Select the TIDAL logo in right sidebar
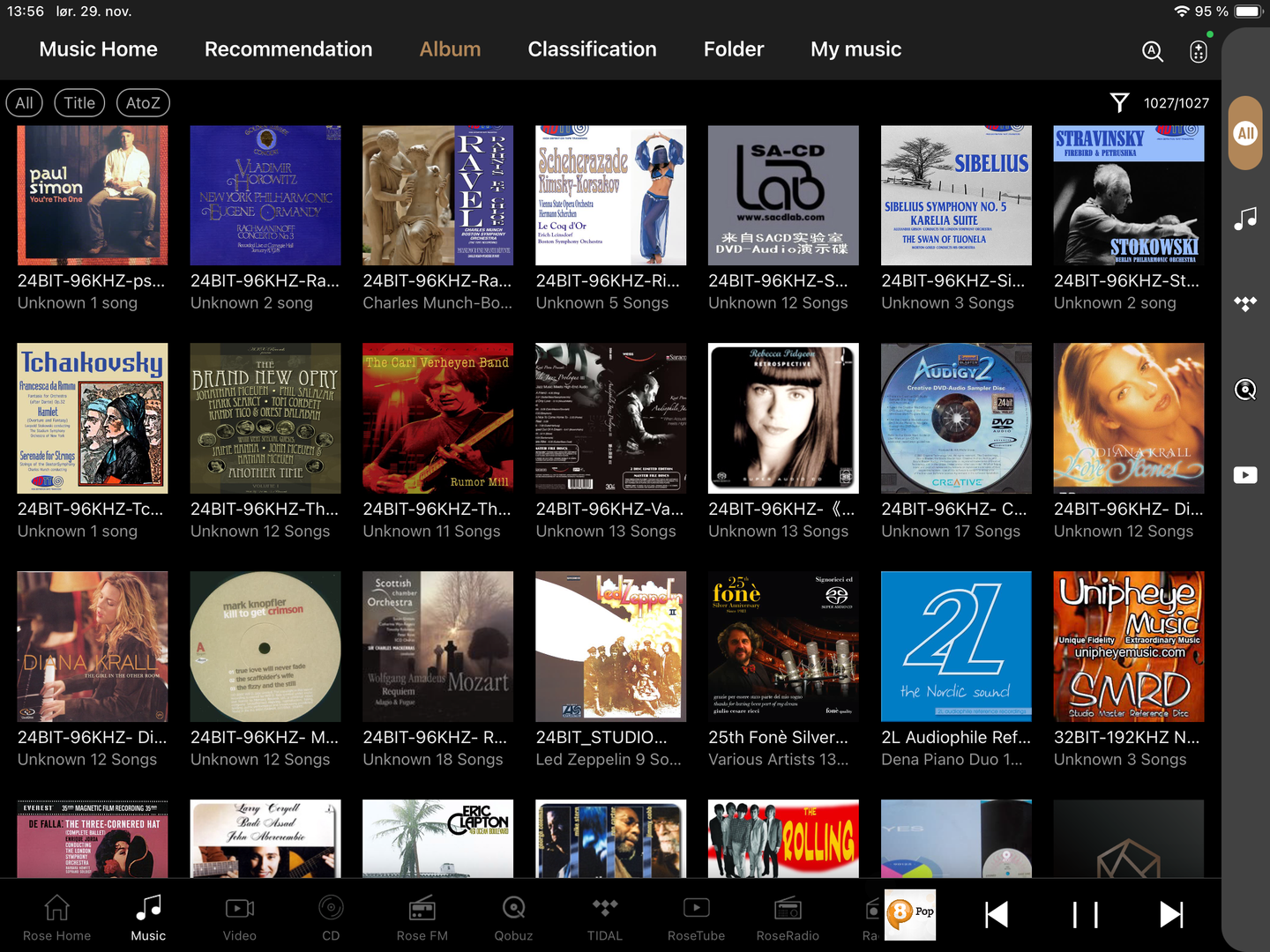 pyautogui.click(x=1245, y=304)
